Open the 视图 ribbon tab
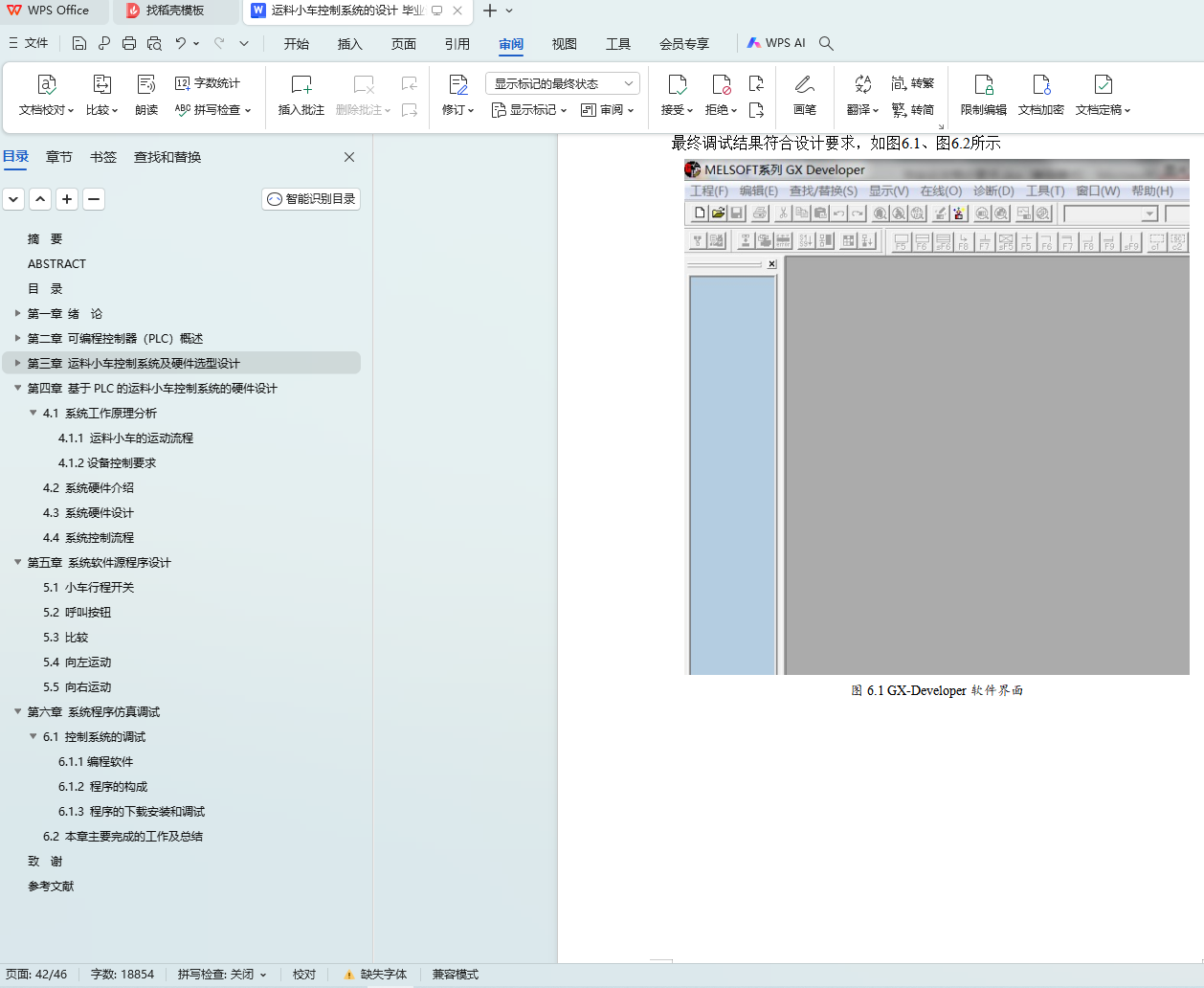Screen dimensions: 1204x988 pos(565,44)
